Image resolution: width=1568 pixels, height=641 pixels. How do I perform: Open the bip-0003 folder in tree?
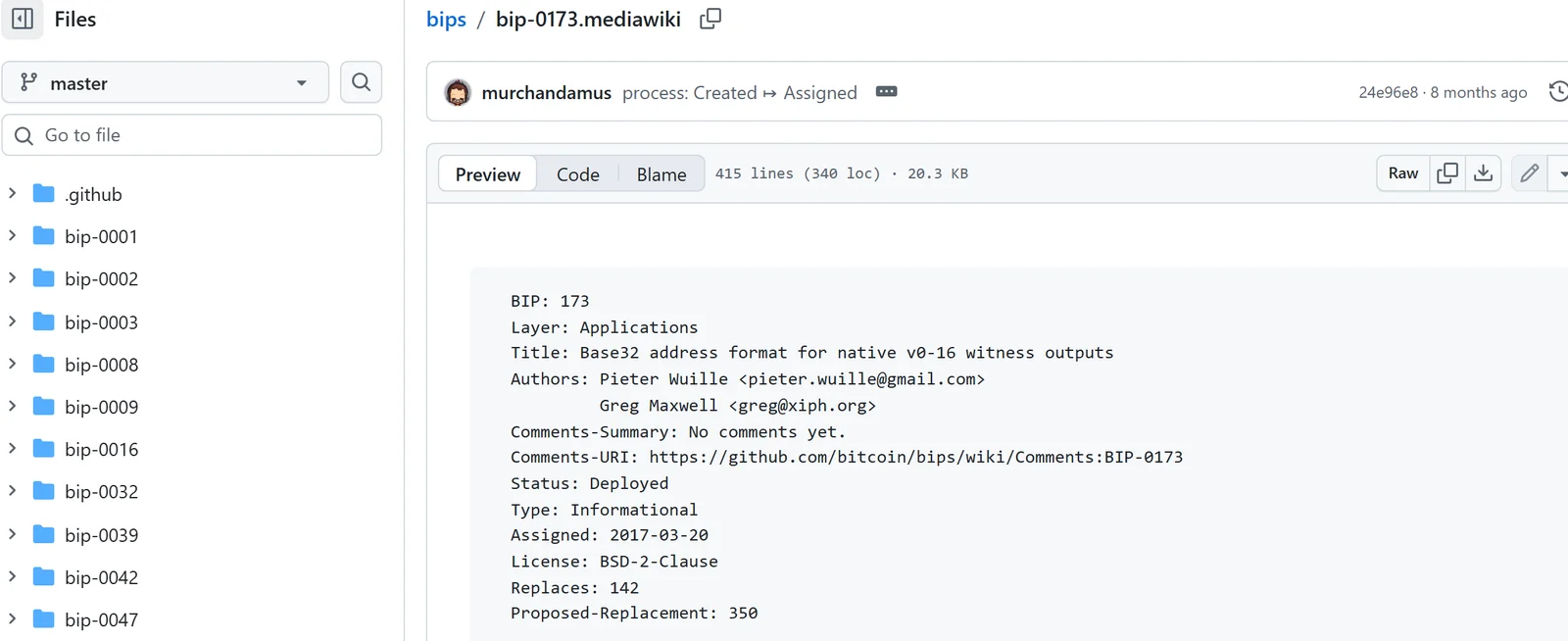pyautogui.click(x=101, y=321)
